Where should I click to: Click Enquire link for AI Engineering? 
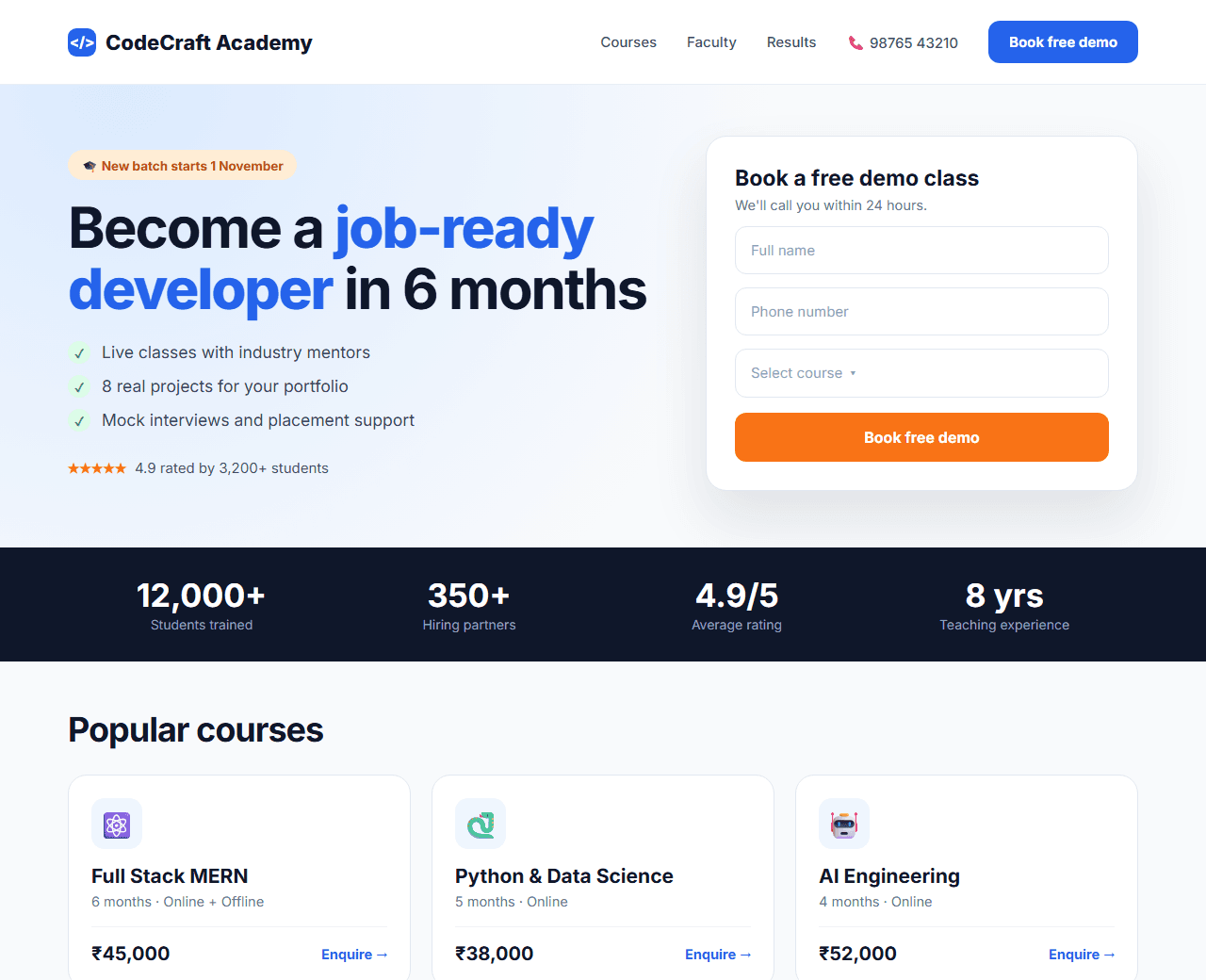pos(1082,955)
